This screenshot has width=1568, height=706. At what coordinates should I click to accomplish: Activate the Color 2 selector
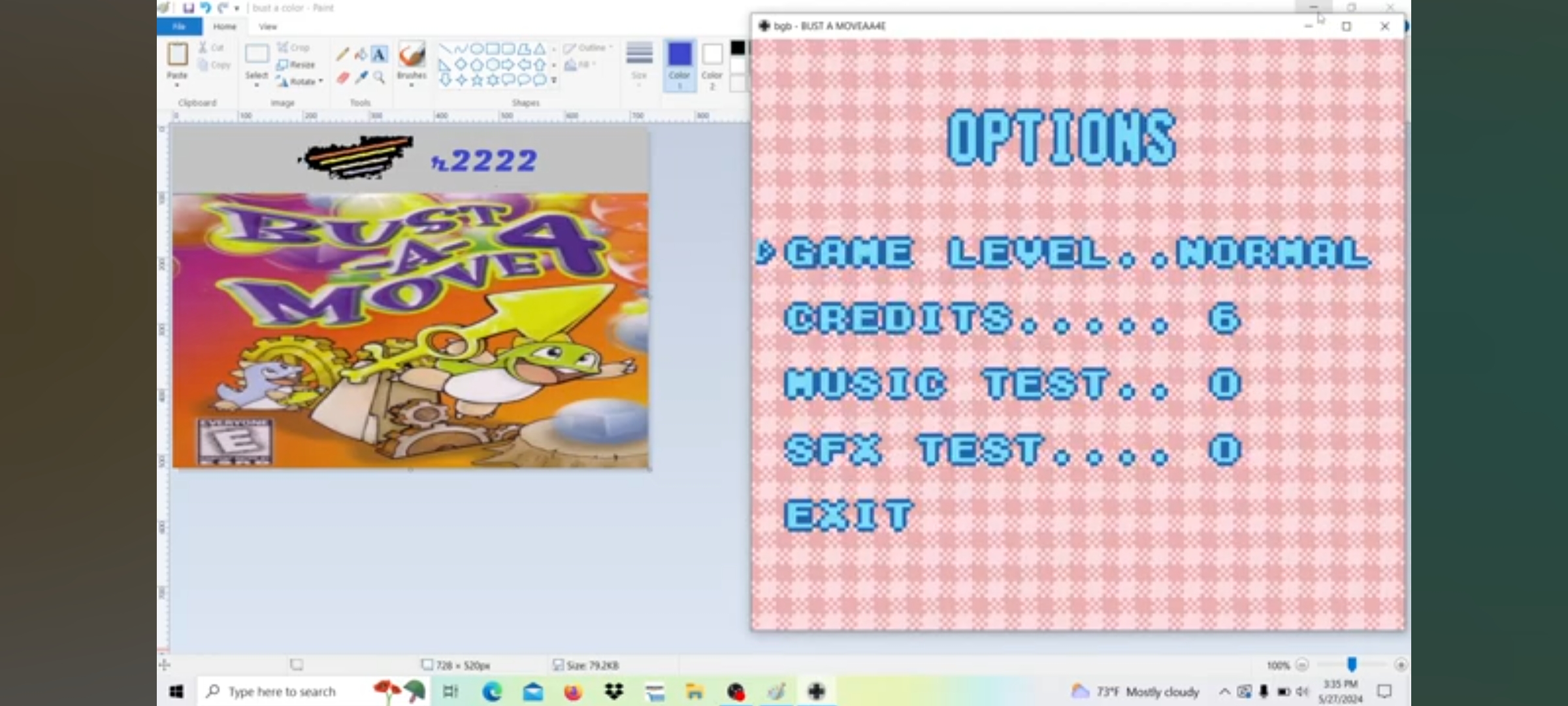click(x=712, y=64)
